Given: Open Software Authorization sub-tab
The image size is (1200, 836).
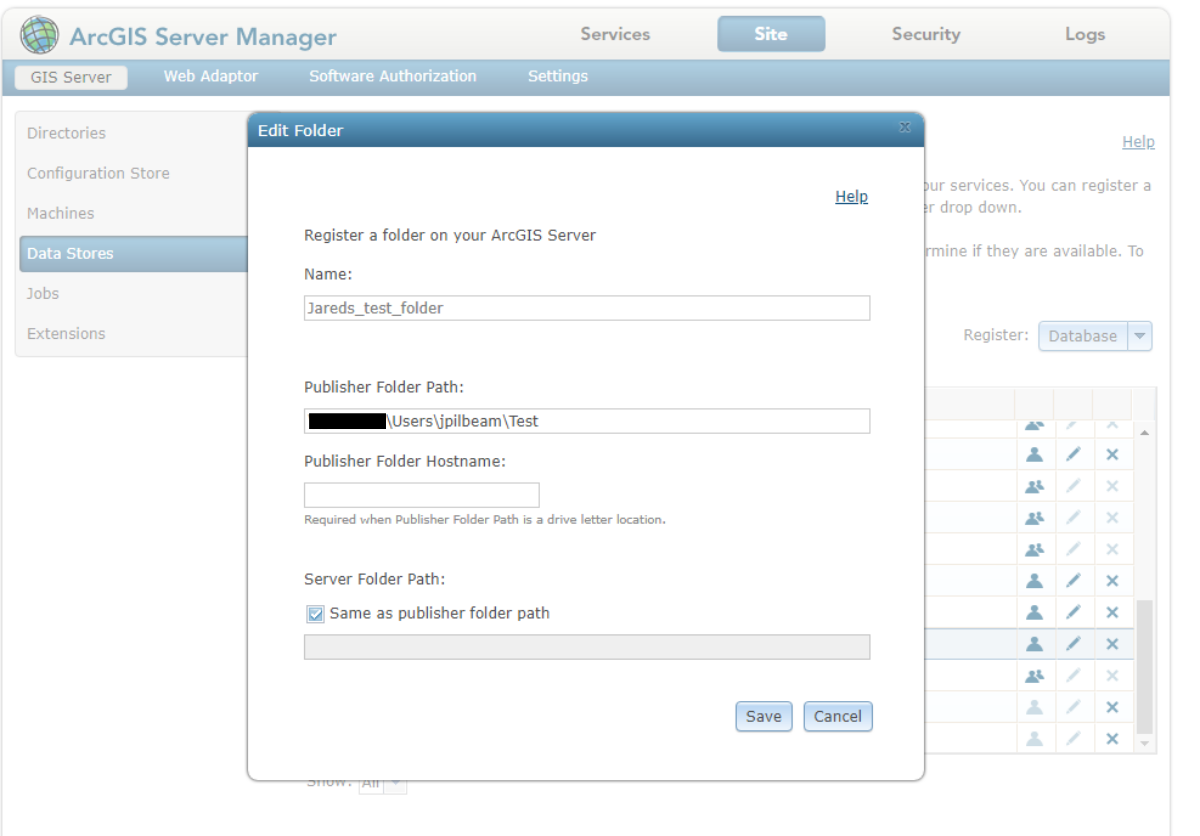Looking at the screenshot, I should click(x=393, y=76).
